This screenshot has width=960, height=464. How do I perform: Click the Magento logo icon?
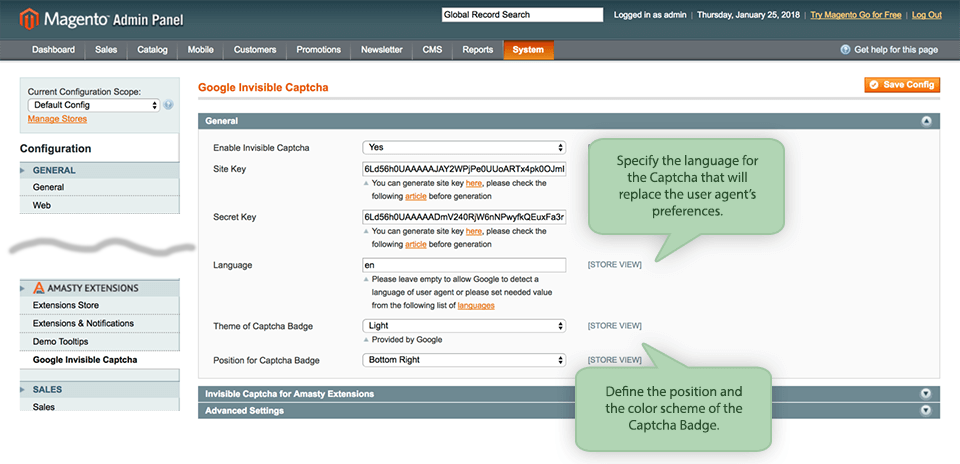tap(29, 20)
